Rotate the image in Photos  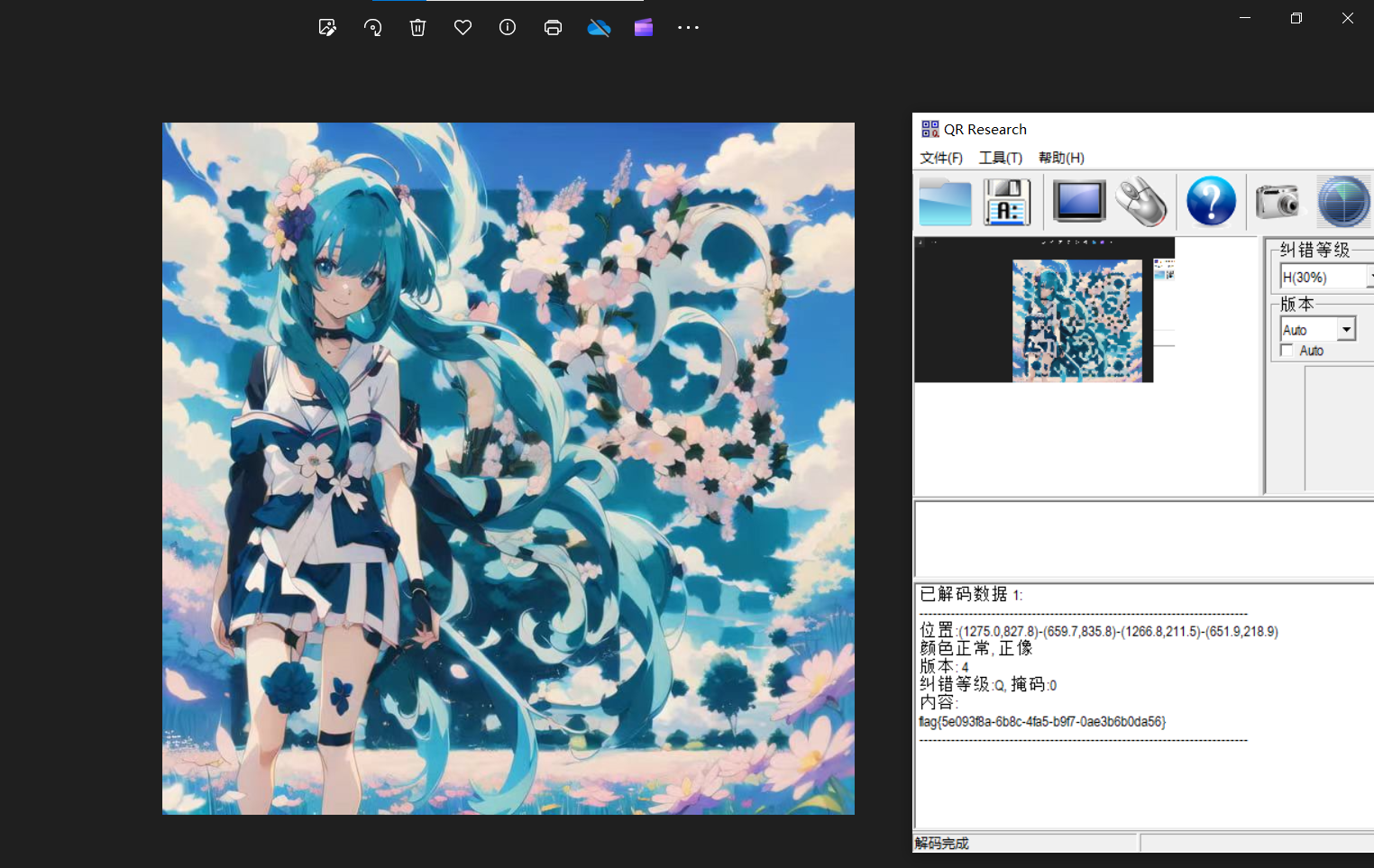click(372, 28)
